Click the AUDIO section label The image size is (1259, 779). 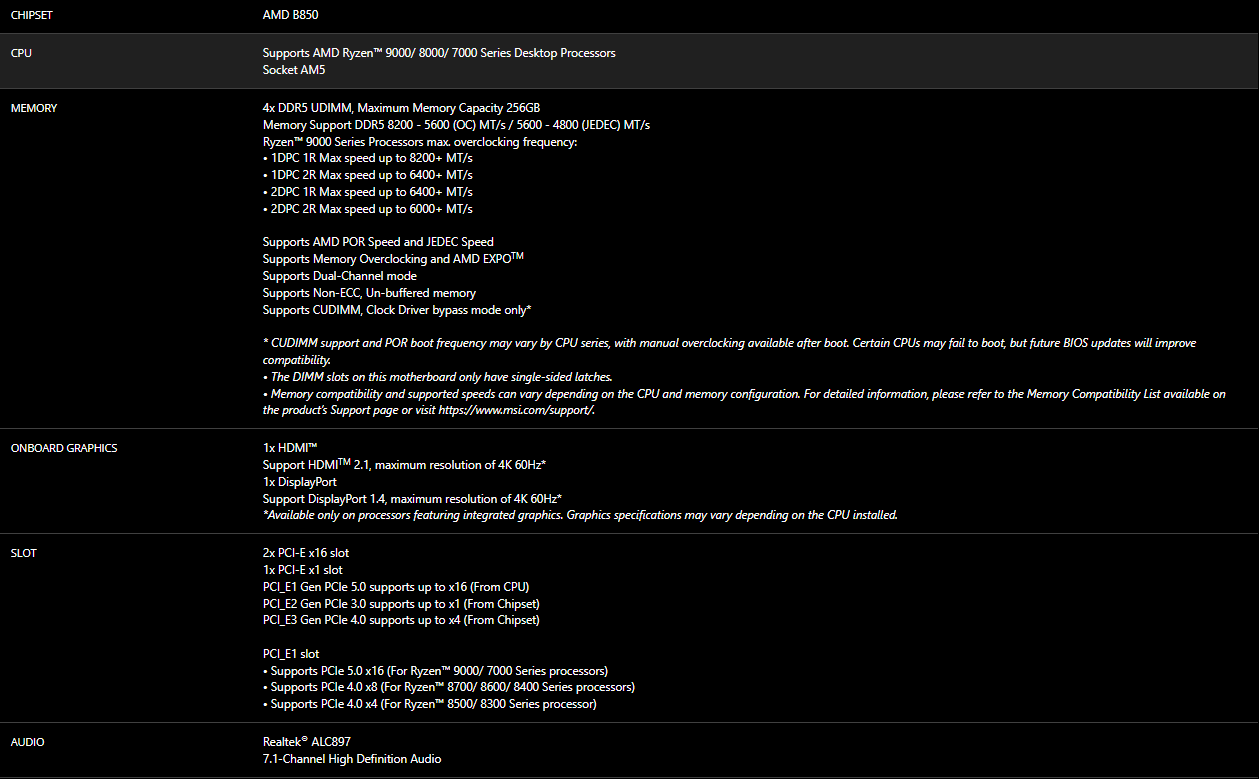28,743
